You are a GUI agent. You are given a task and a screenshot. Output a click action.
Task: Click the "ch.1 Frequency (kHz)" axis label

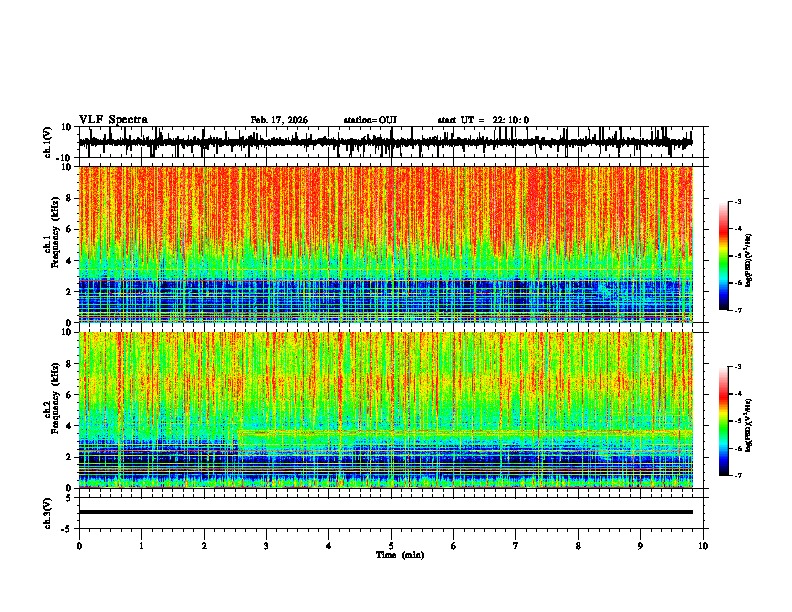52,232
